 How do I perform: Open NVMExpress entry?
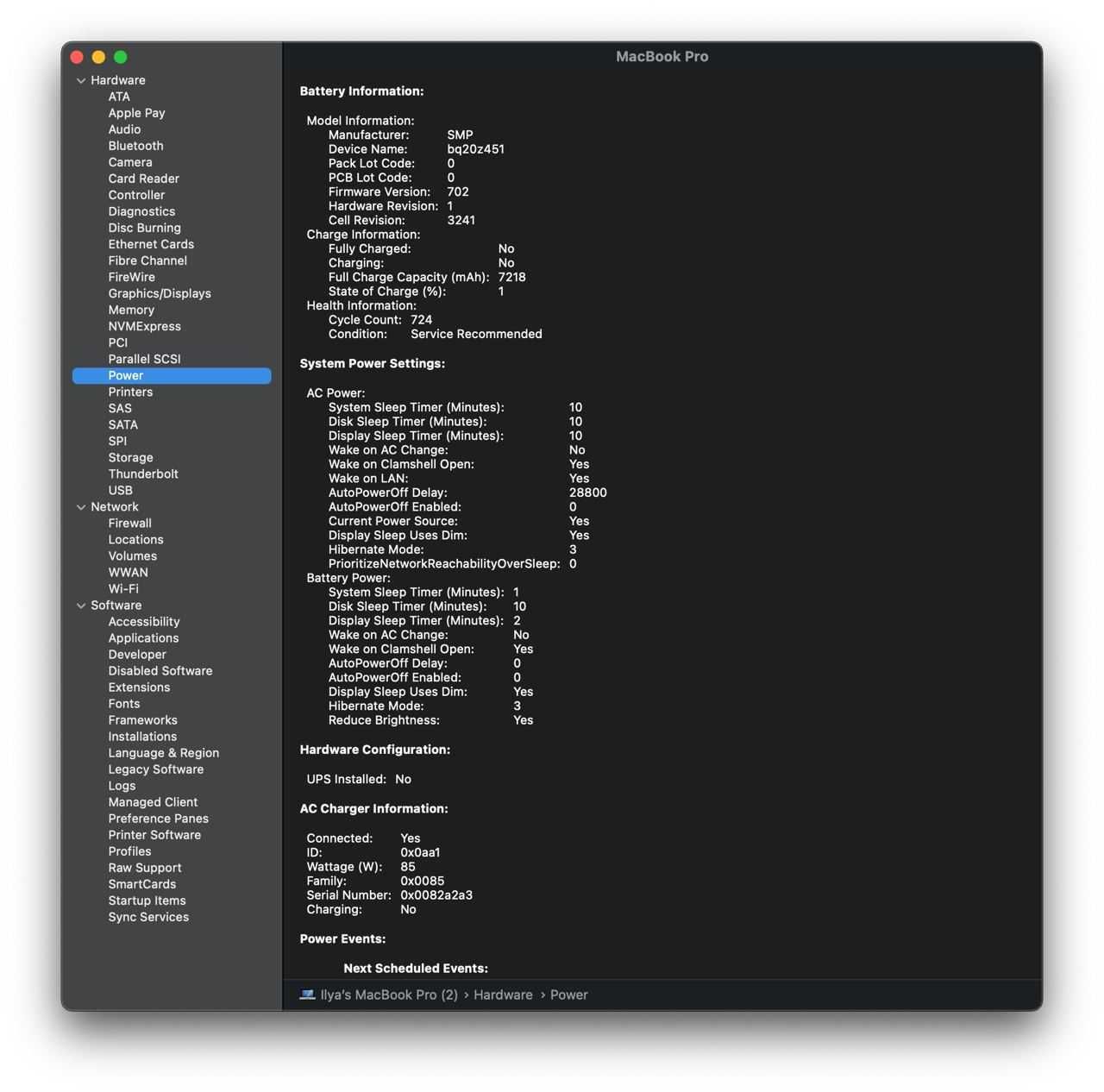pos(145,326)
